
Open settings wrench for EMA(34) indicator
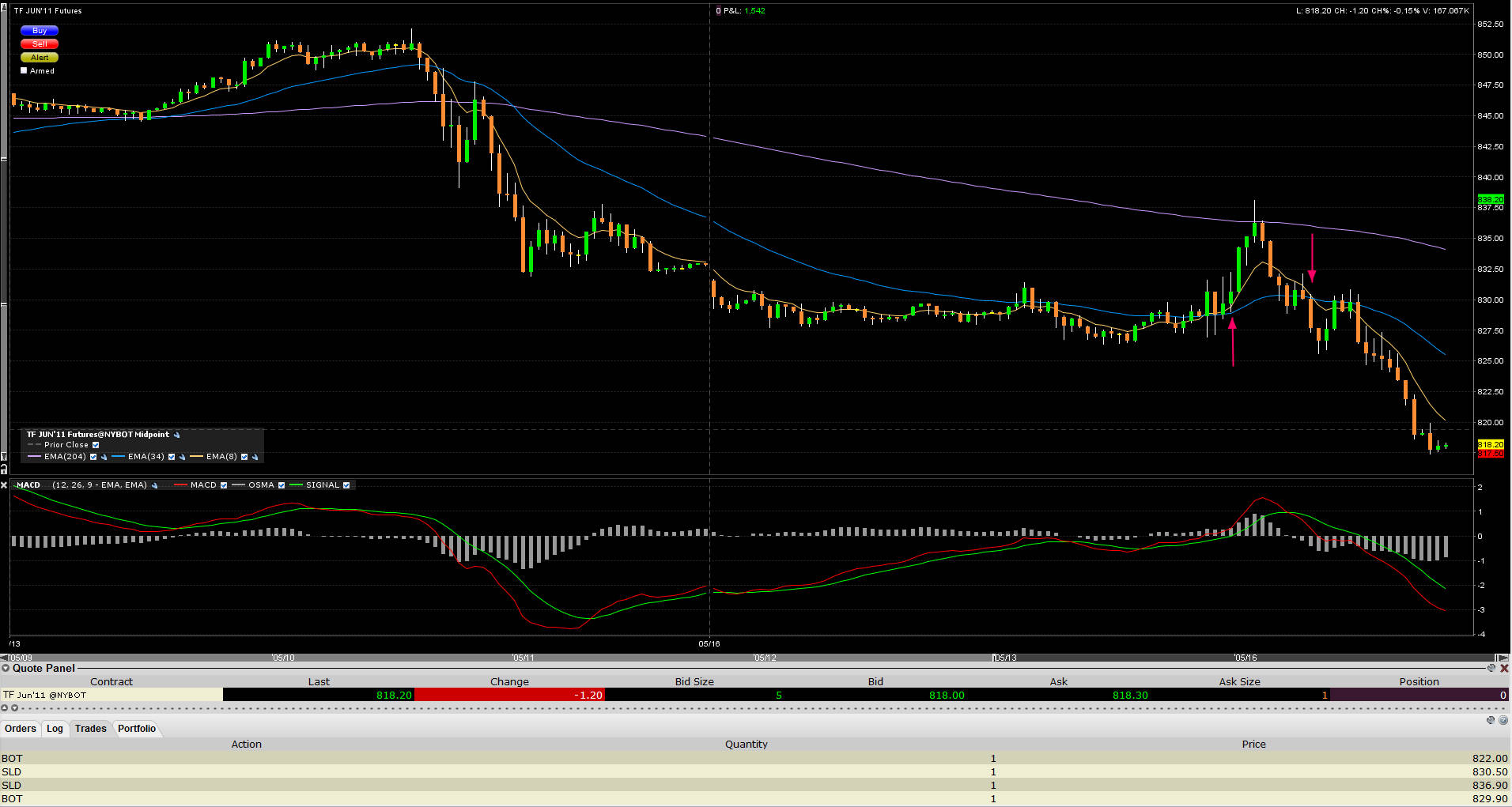click(x=182, y=457)
